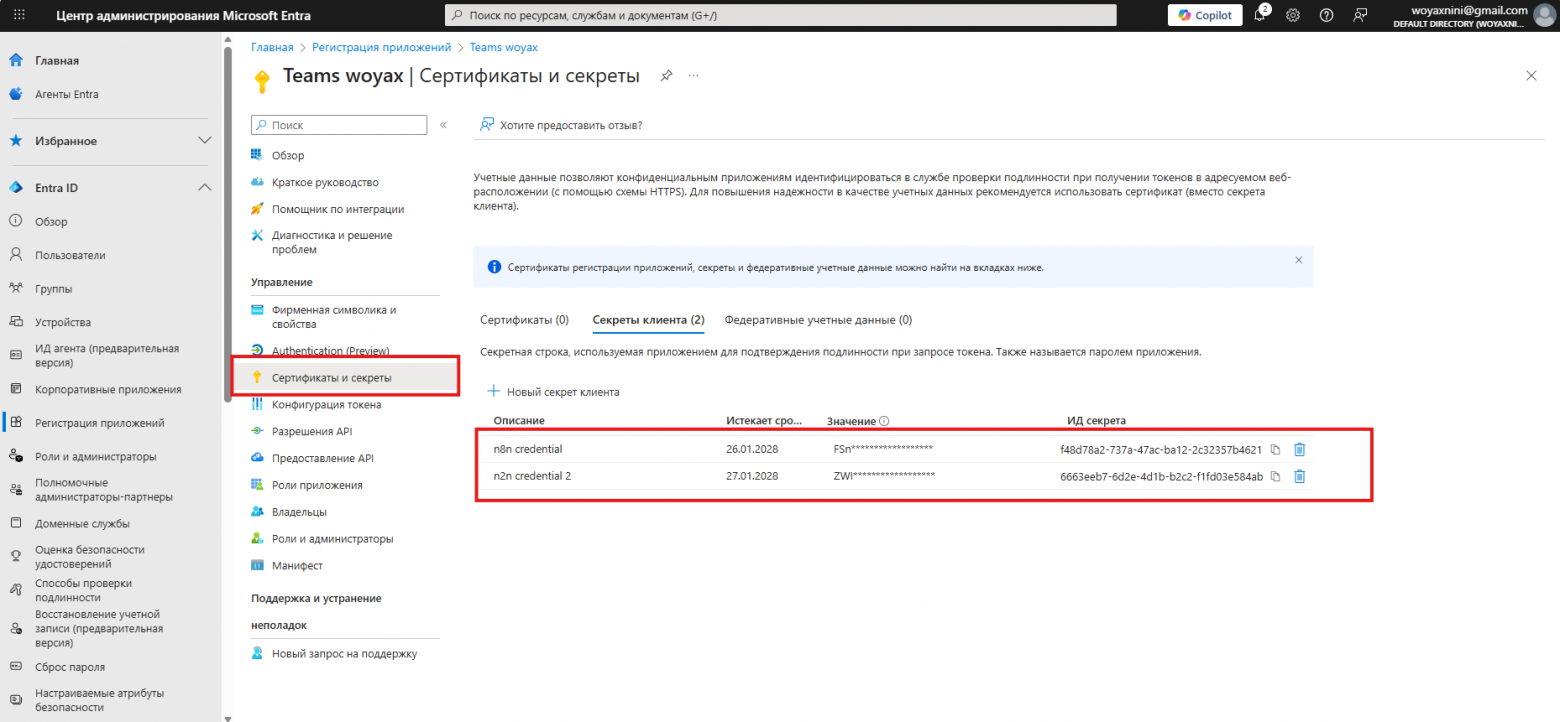Open the help question mark menu
The width and height of the screenshot is (1560, 722).
[1326, 15]
